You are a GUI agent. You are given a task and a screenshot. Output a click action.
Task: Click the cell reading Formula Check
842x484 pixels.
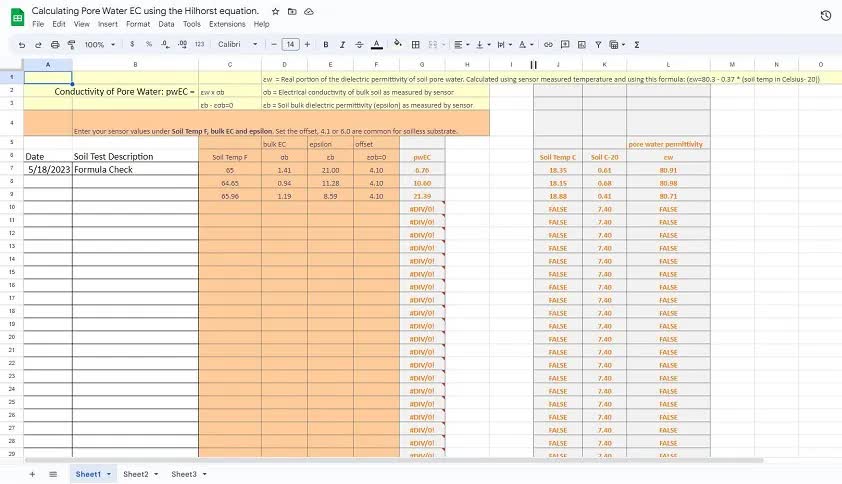click(135, 169)
